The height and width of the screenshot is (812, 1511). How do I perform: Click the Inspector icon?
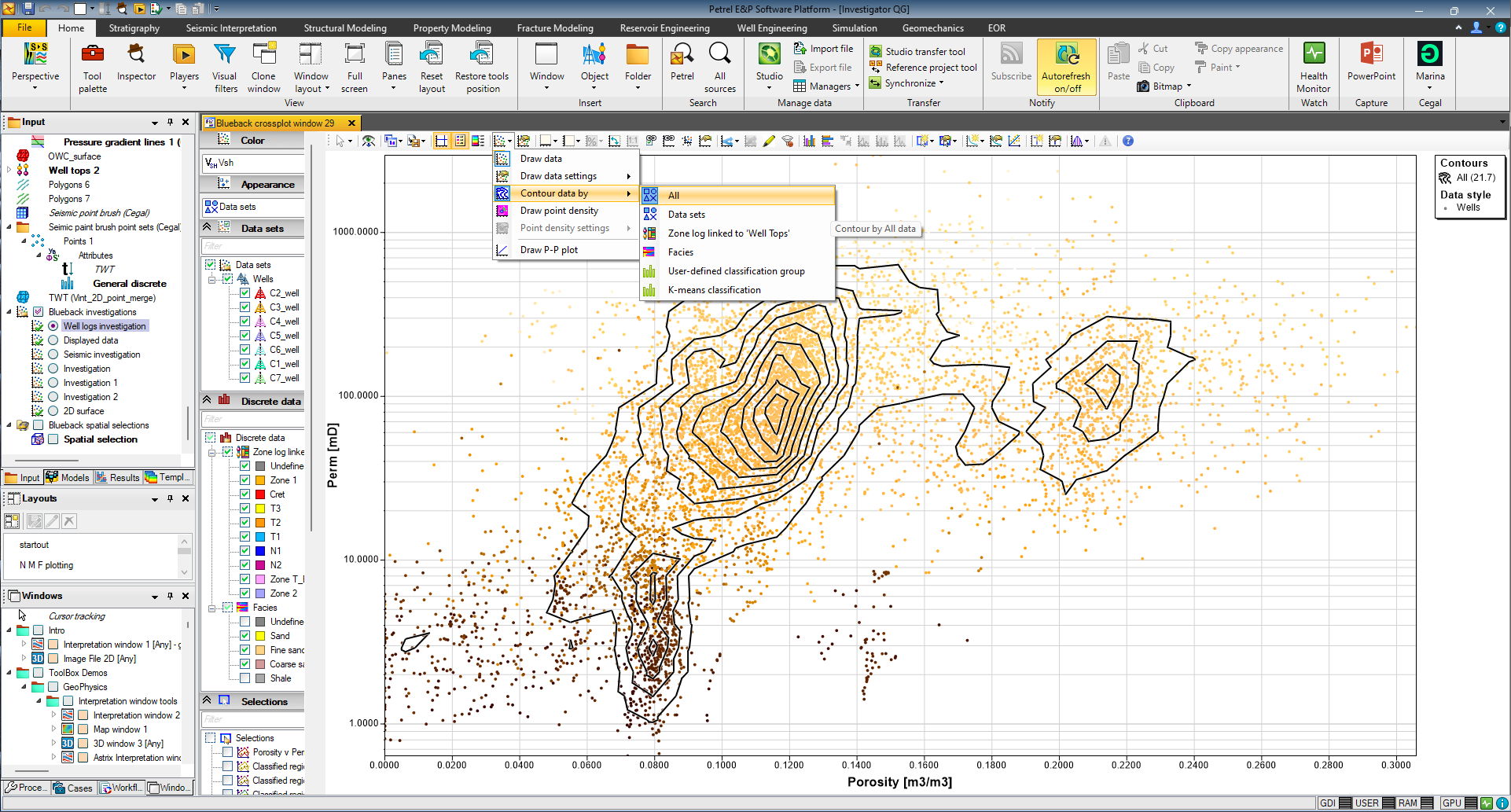136,54
